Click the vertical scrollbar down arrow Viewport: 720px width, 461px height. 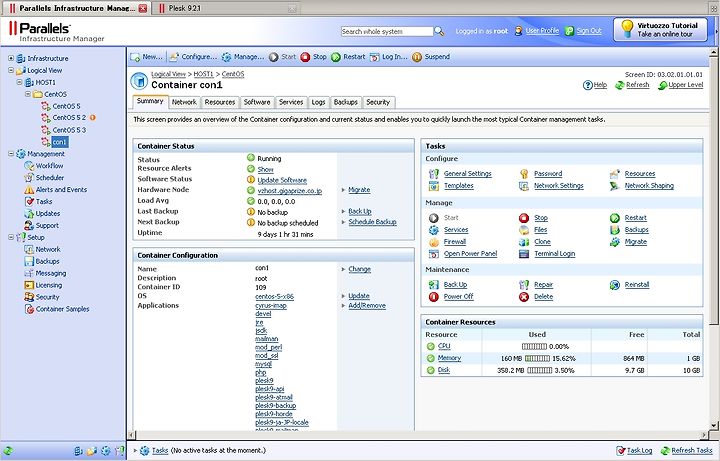pos(714,425)
